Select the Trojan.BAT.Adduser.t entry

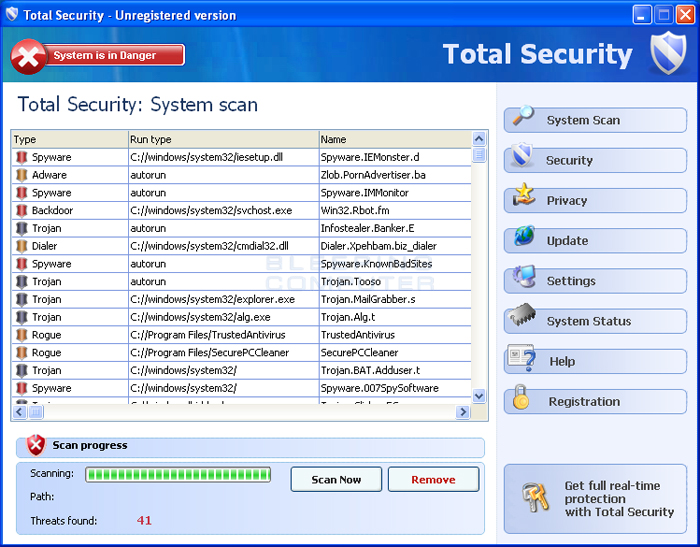pyautogui.click(x=371, y=370)
